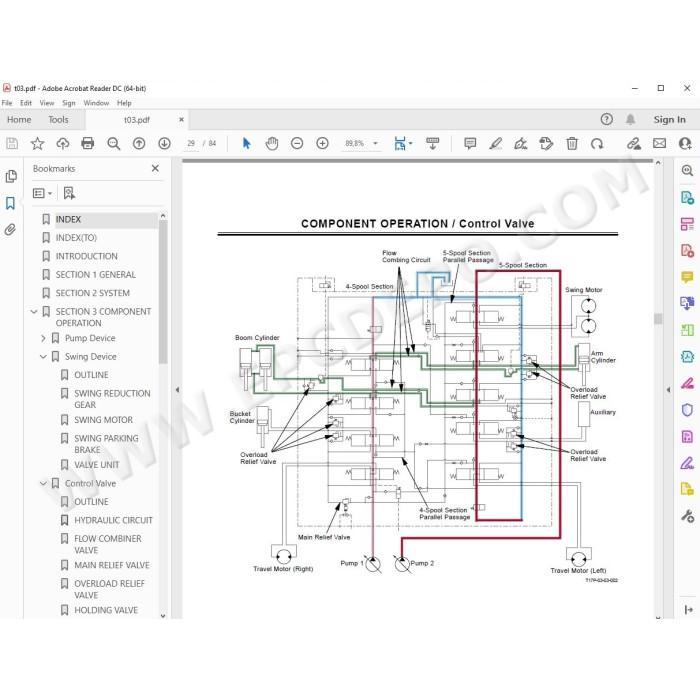Click the document vertical scrollbar thumb
The image size is (700, 700).
(x=658, y=319)
